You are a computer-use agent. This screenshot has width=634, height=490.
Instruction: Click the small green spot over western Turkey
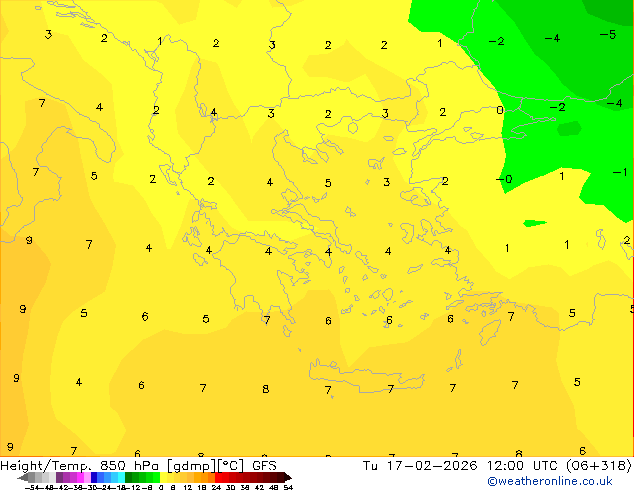[535, 223]
